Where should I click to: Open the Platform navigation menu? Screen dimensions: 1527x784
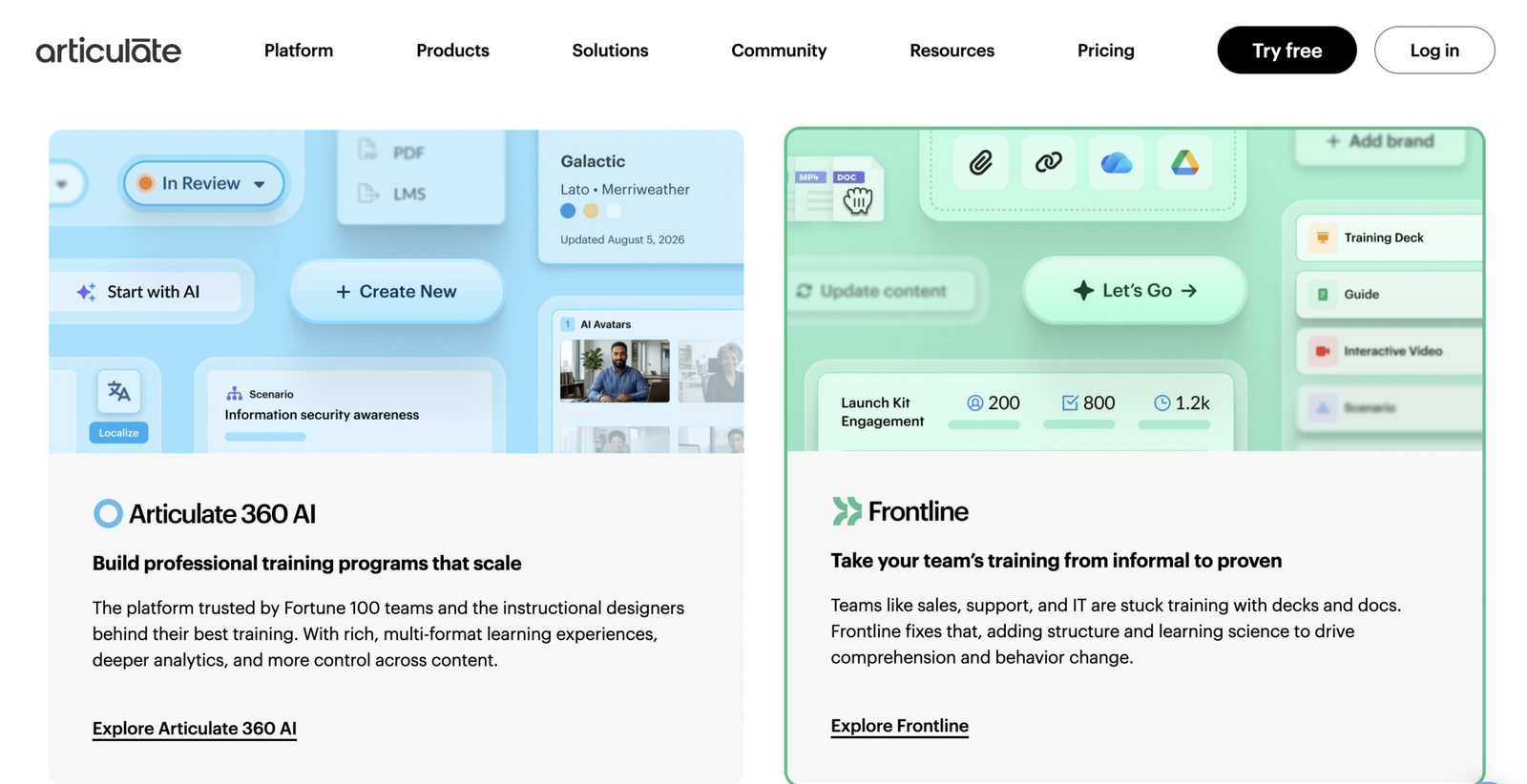(x=299, y=51)
